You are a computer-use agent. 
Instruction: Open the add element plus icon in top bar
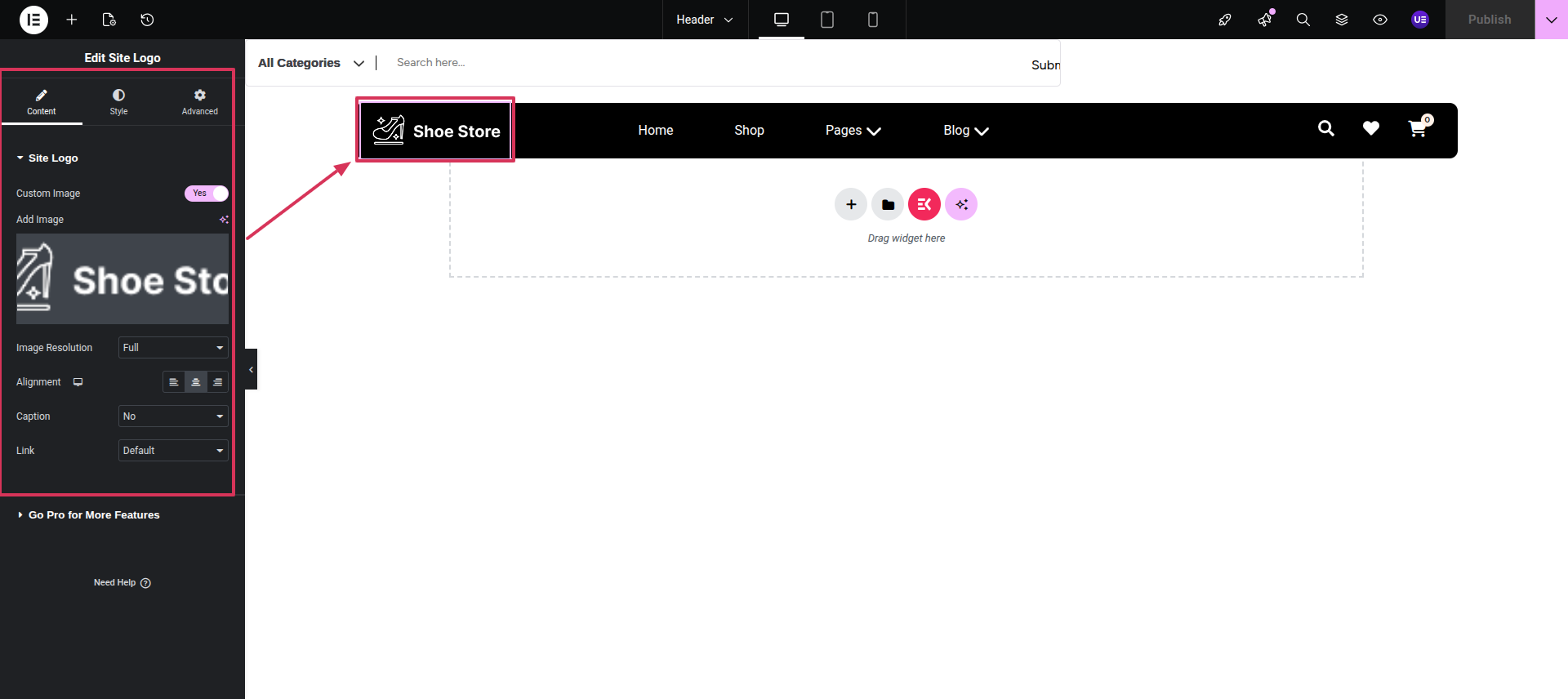click(x=72, y=20)
